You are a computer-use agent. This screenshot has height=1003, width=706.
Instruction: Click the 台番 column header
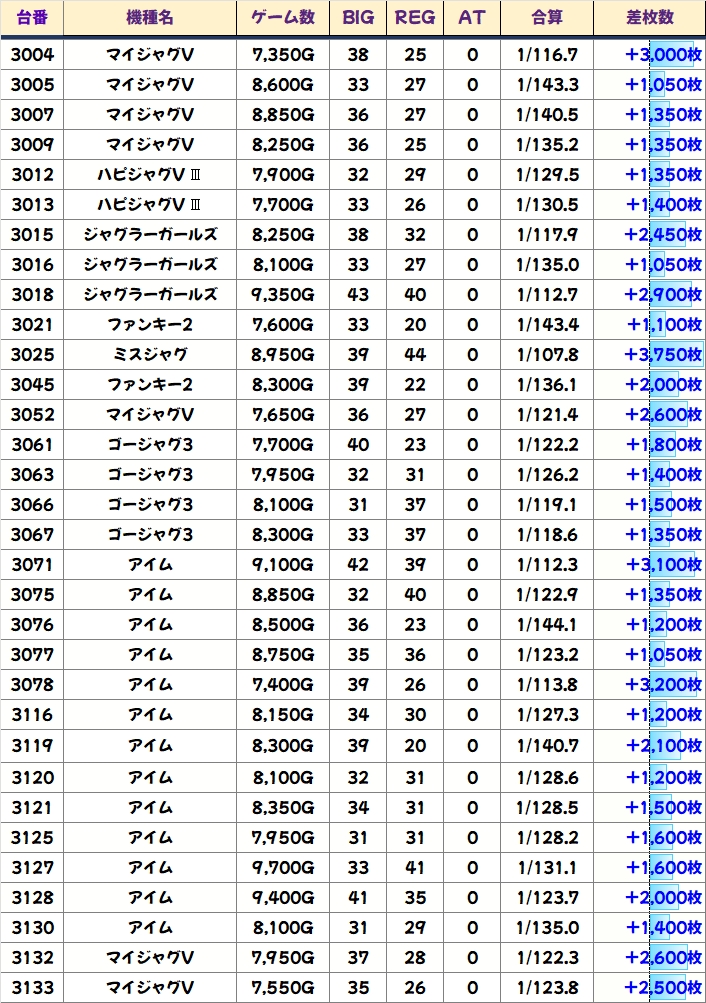click(32, 17)
